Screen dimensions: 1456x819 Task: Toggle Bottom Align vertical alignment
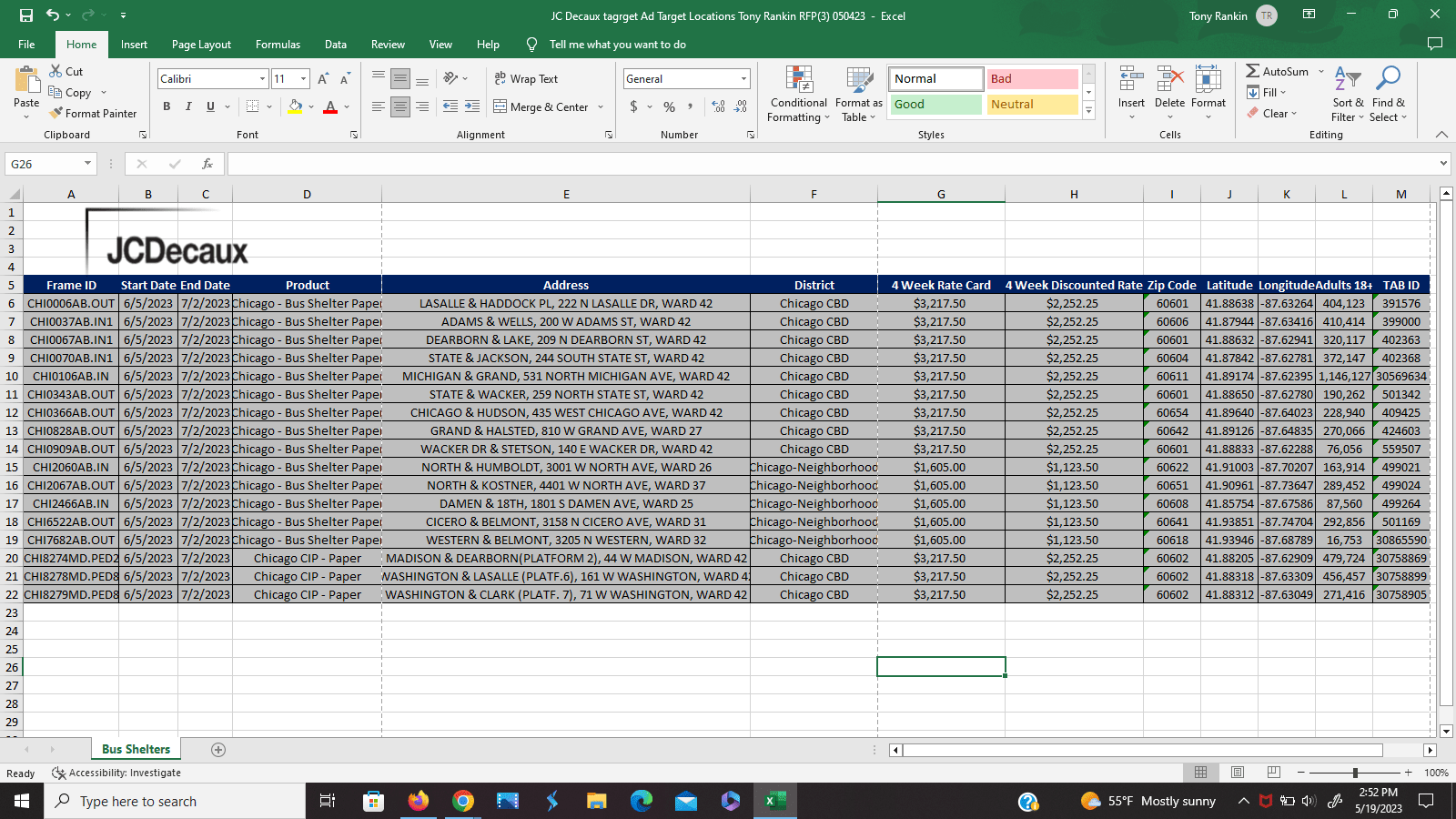coord(422,79)
